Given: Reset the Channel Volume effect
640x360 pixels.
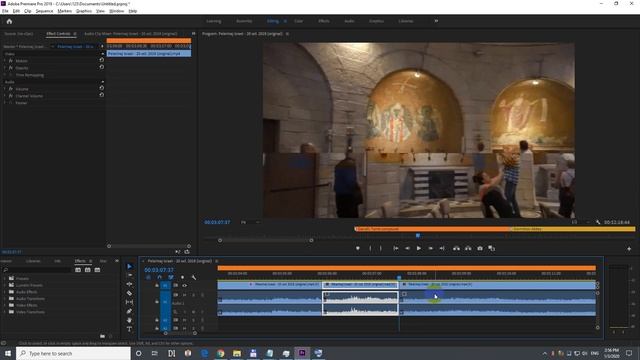Looking at the screenshot, I should [102, 95].
